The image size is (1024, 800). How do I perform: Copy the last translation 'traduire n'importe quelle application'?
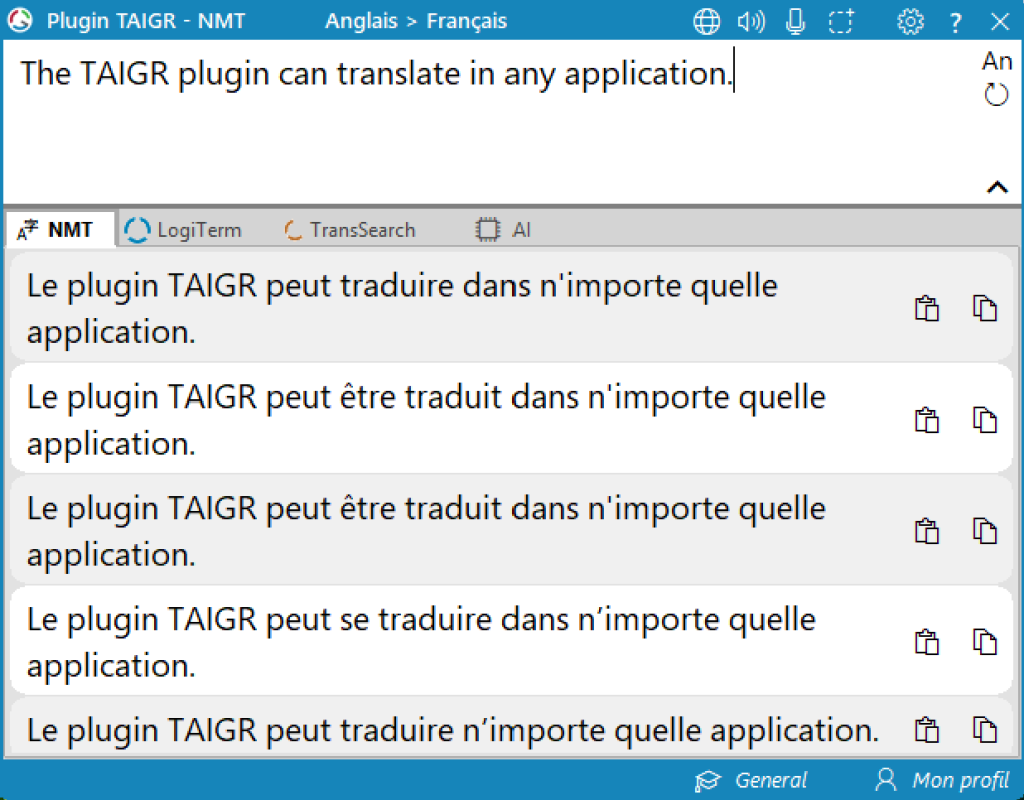click(986, 730)
